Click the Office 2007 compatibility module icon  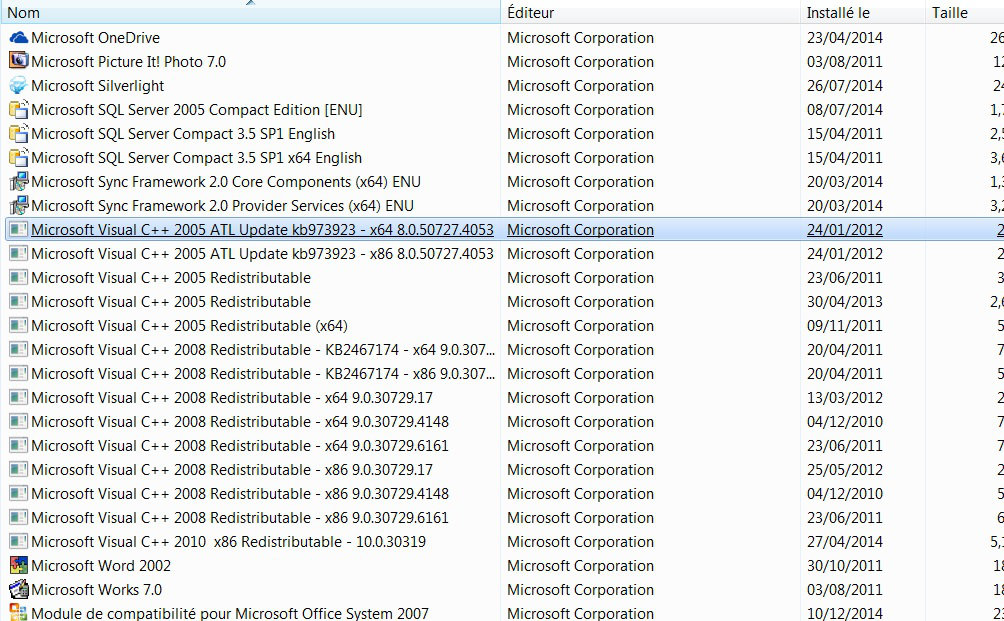coord(19,613)
